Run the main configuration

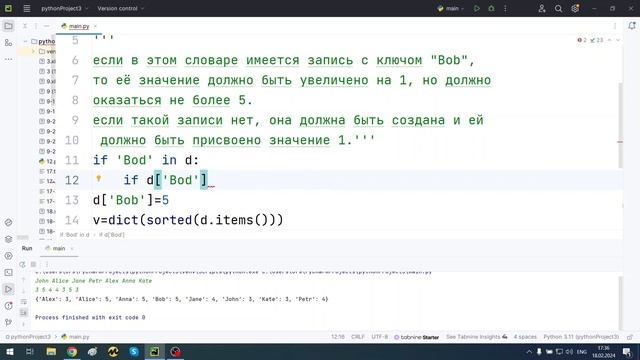tap(477, 8)
